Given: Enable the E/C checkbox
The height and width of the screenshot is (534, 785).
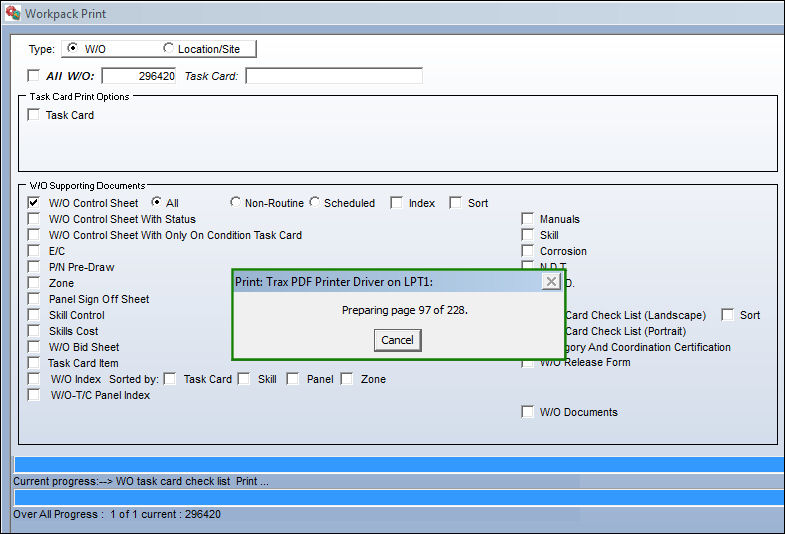Looking at the screenshot, I should (33, 251).
